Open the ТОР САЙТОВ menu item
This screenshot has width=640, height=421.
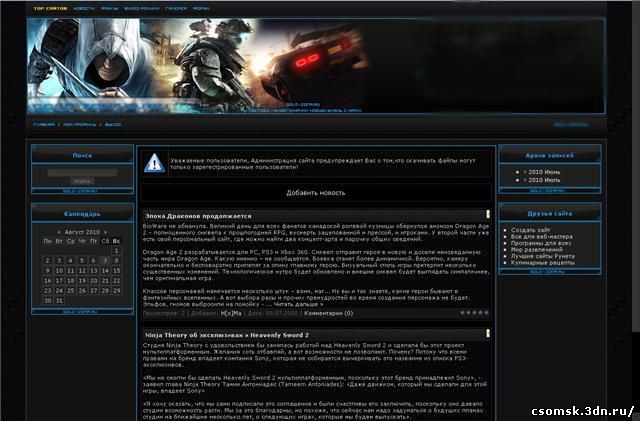[51, 8]
